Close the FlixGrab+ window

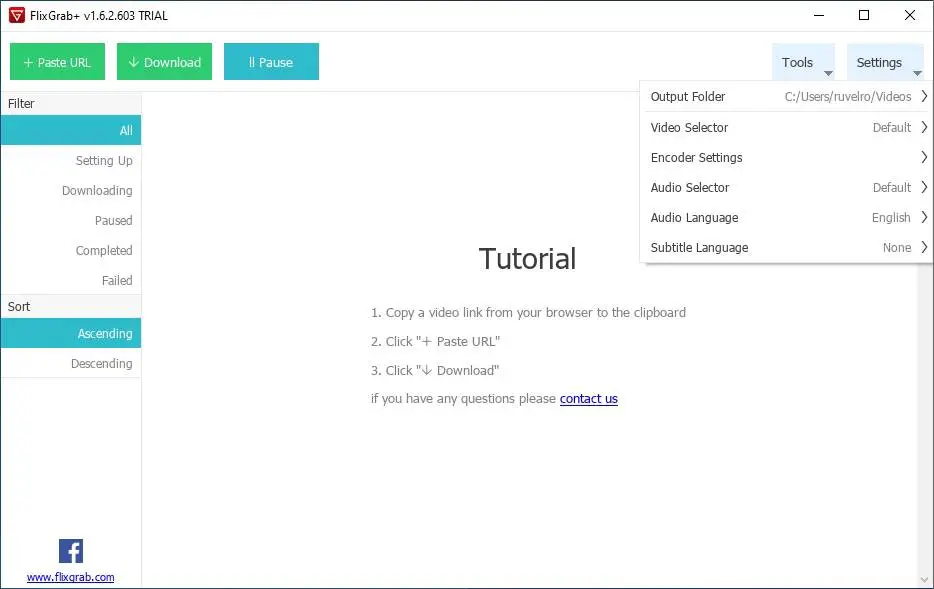click(x=910, y=15)
